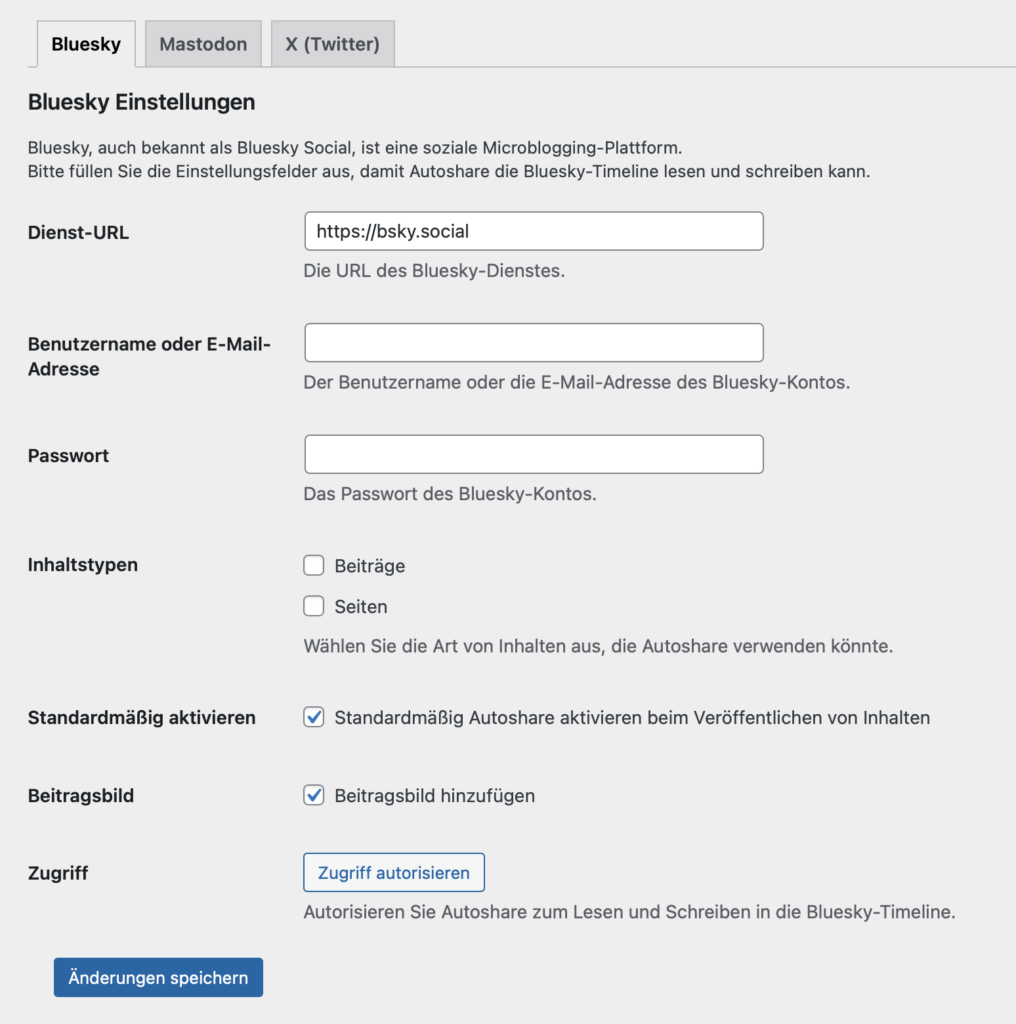Click the bold Passwort row label
Viewport: 1016px width, 1024px height.
coord(68,456)
